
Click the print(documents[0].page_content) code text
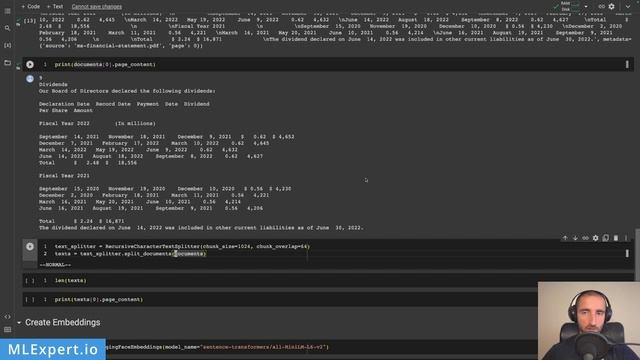click(x=105, y=64)
